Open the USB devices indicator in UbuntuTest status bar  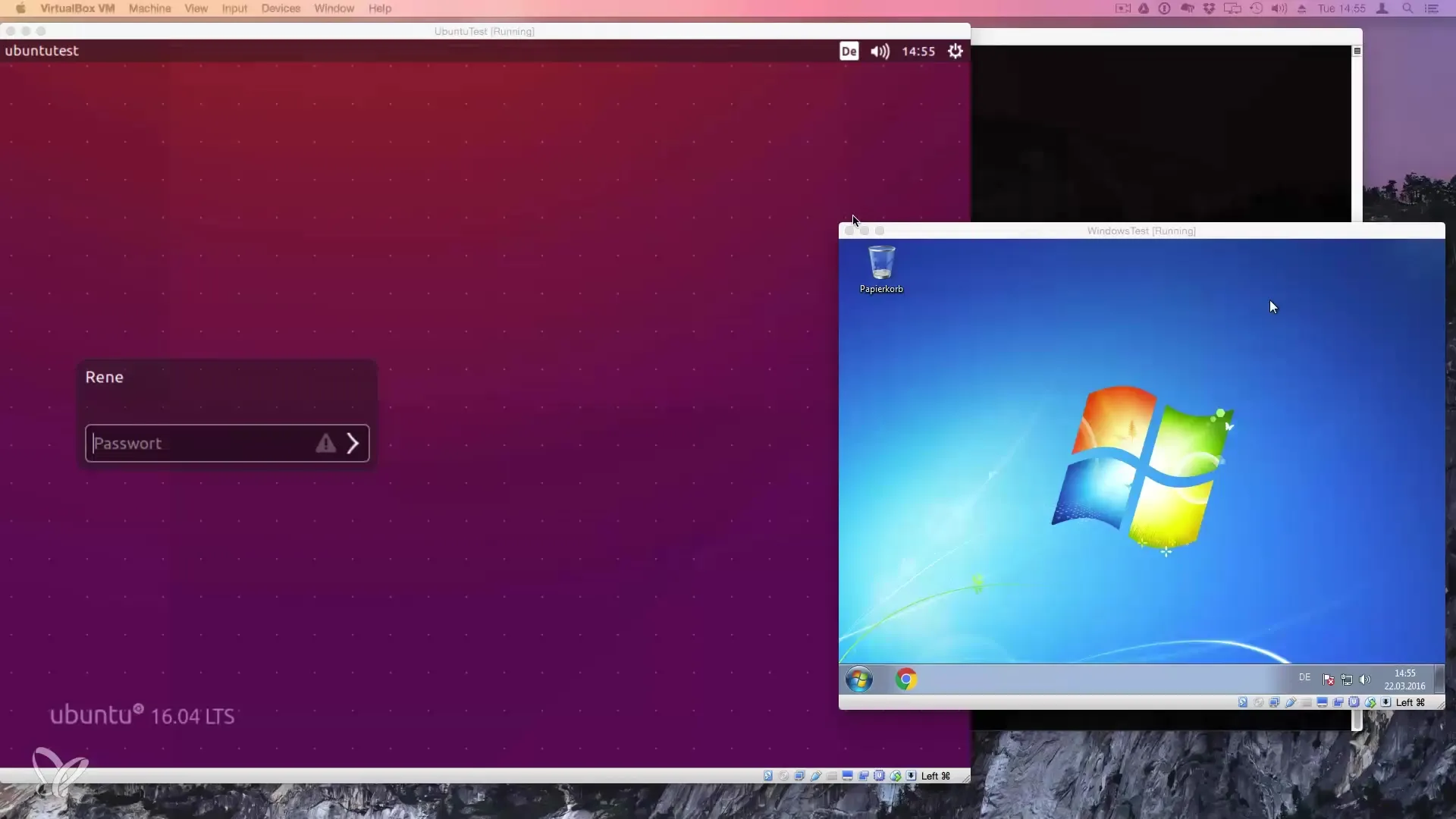816,776
